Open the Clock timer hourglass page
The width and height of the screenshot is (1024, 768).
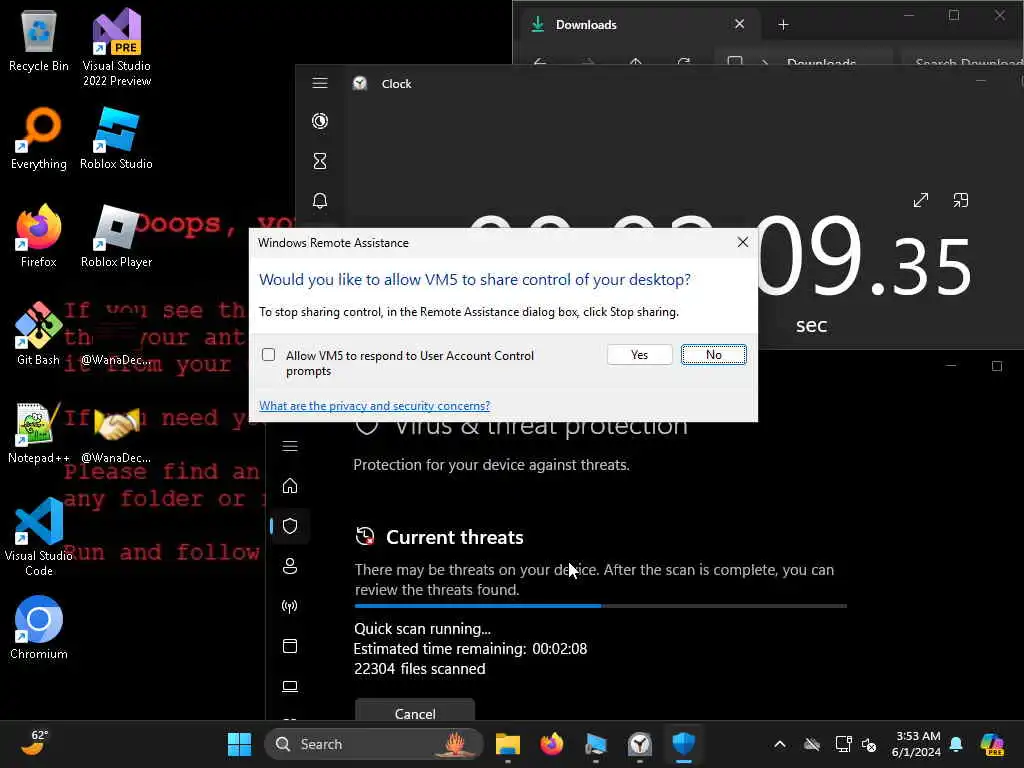[x=320, y=161]
